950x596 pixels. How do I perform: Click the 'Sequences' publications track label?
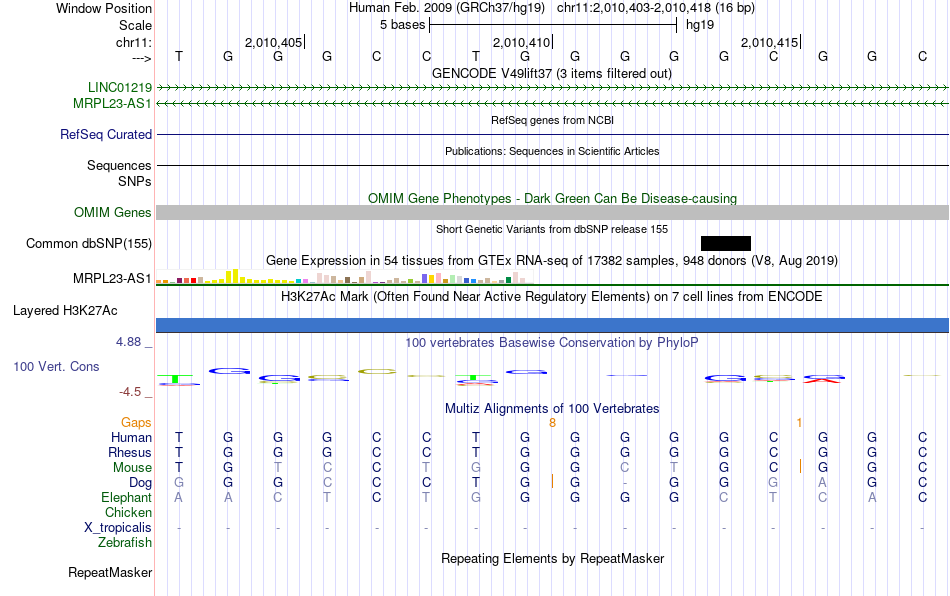tap(119, 165)
